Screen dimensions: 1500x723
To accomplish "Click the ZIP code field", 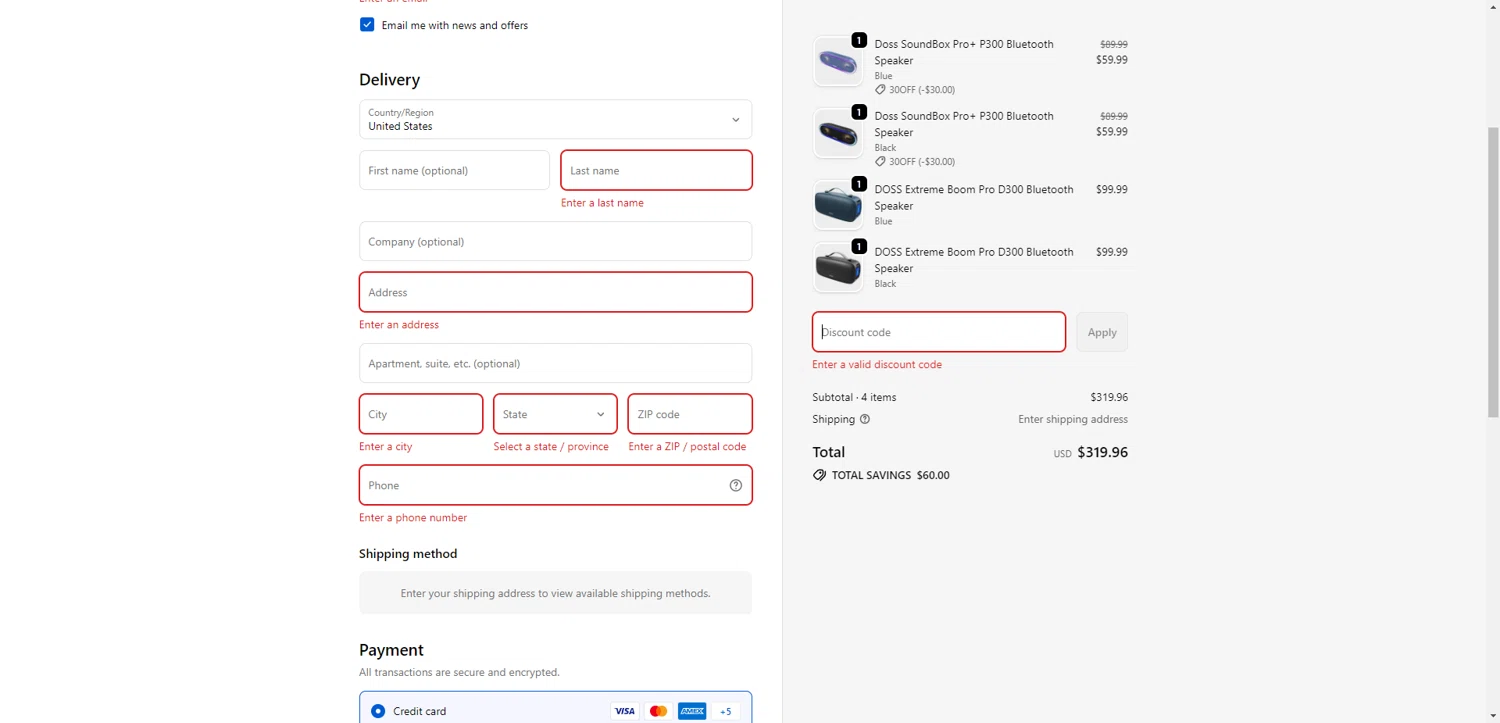I will (x=689, y=415).
